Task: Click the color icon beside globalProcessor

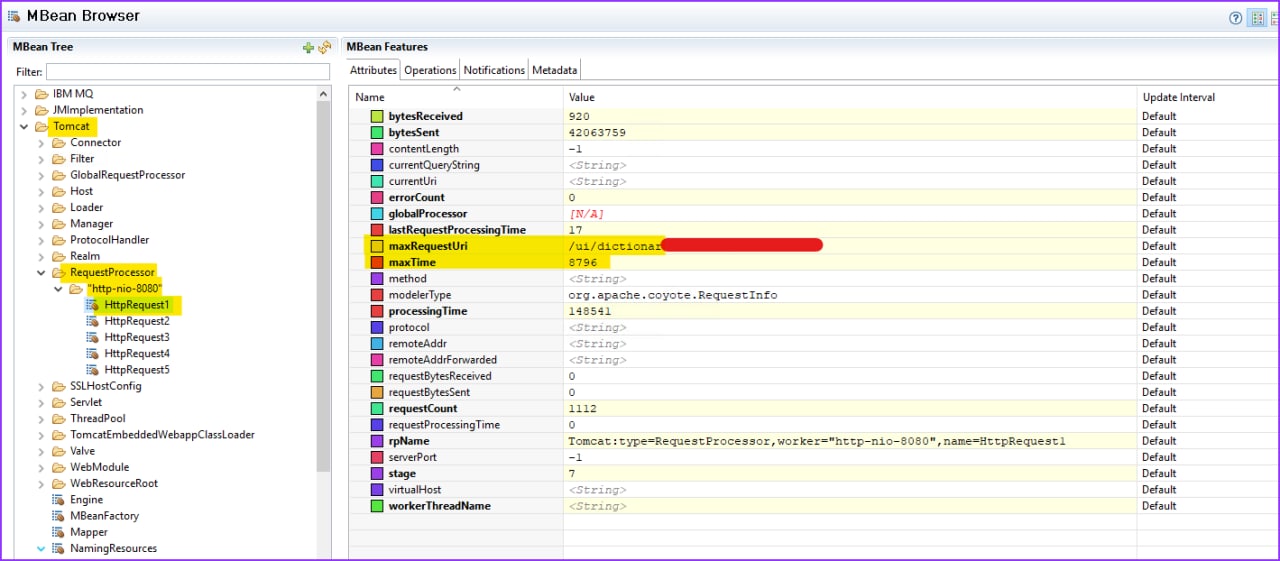Action: 377,214
